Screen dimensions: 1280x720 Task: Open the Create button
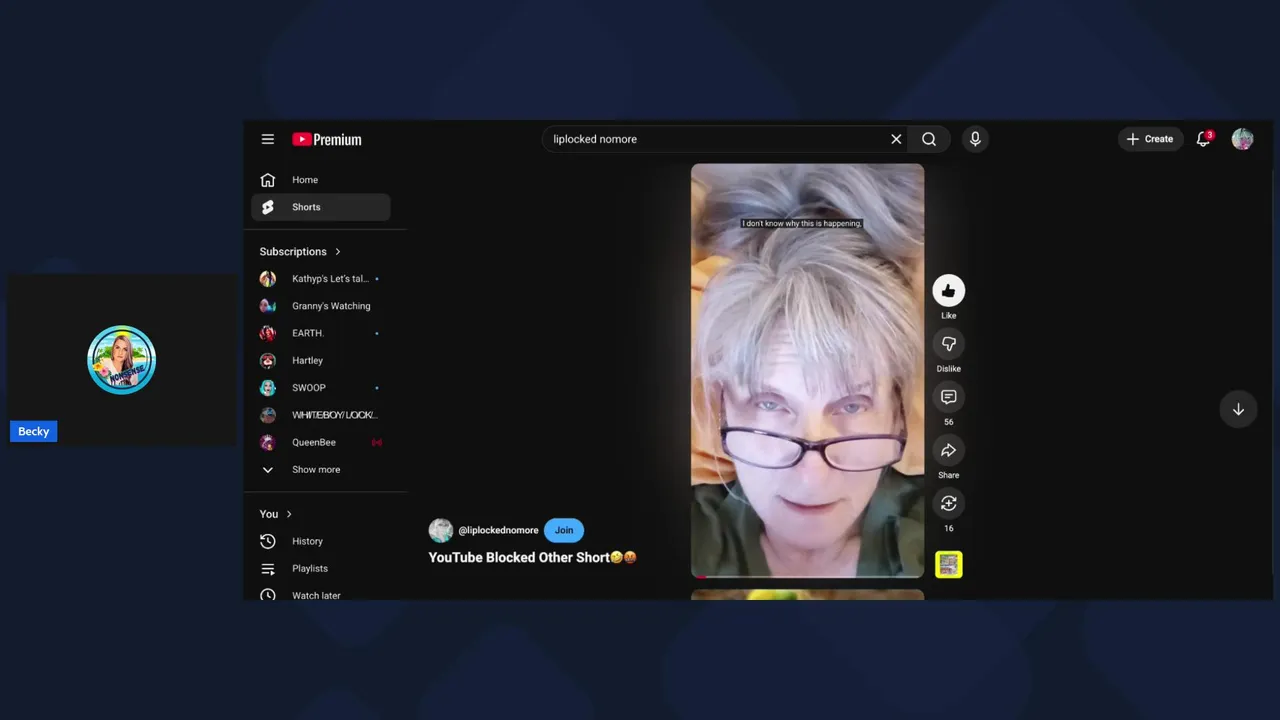click(1150, 139)
